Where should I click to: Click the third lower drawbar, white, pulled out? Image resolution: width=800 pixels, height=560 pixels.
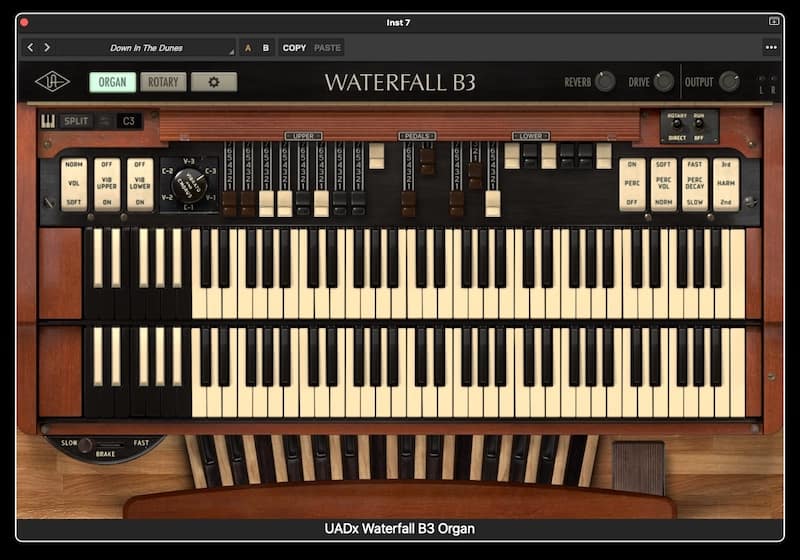pos(493,203)
